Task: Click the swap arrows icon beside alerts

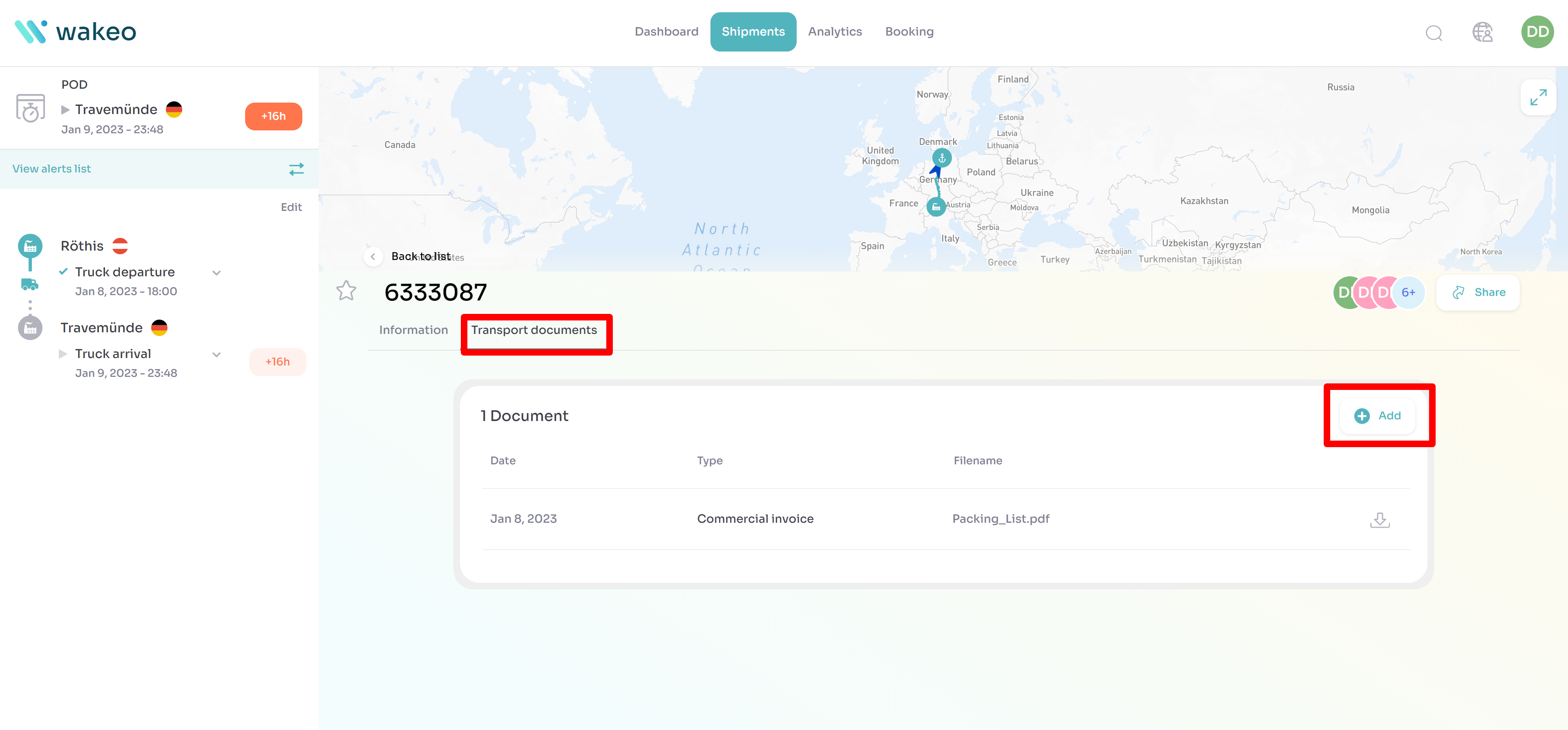Action: (297, 169)
